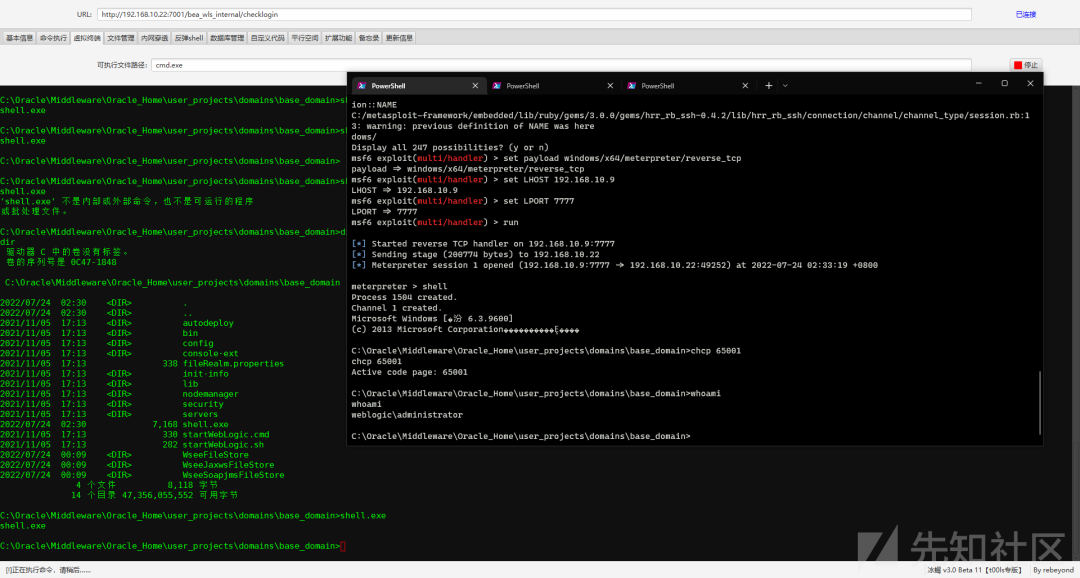This screenshot has width=1080, height=578.
Task: Open the 反弹shell tab
Action: point(189,38)
